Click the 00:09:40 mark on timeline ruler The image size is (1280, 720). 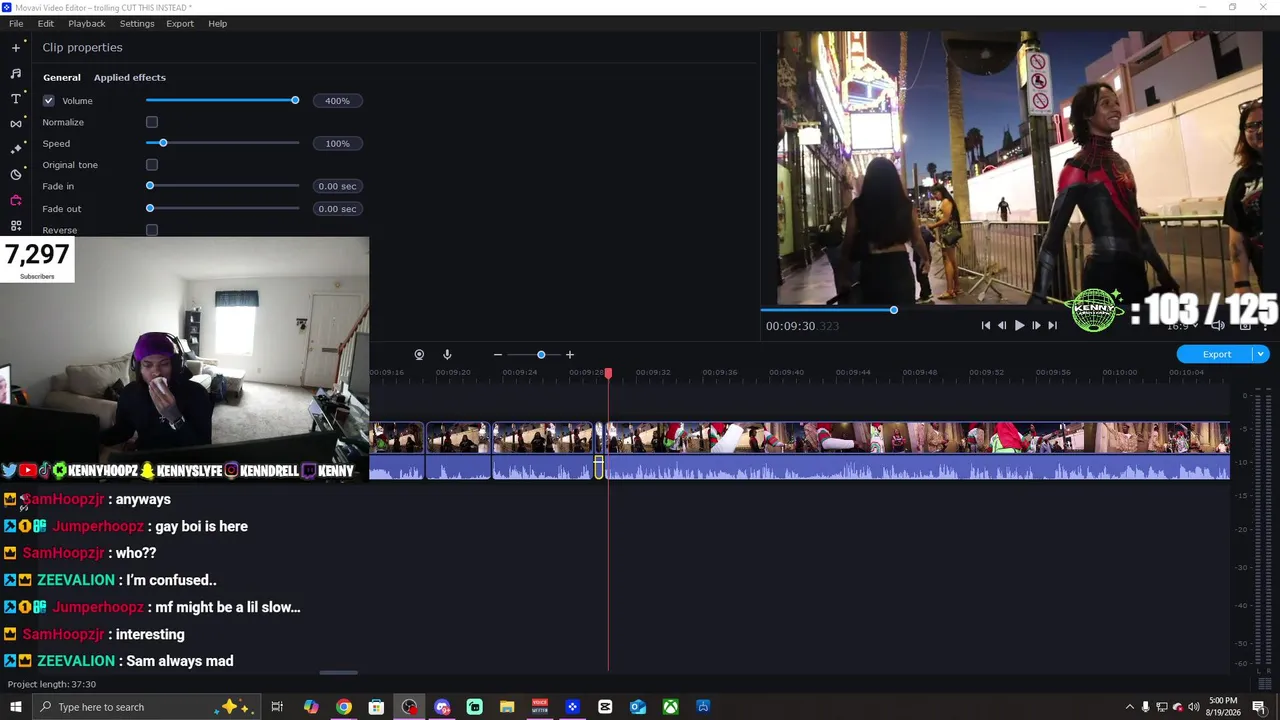(787, 372)
